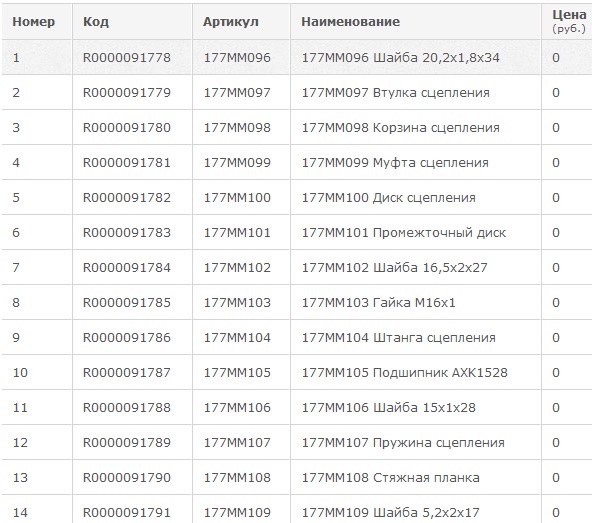Open 177MM098 Корзина сцепления entry
Screen dimensions: 592x523
point(400,128)
